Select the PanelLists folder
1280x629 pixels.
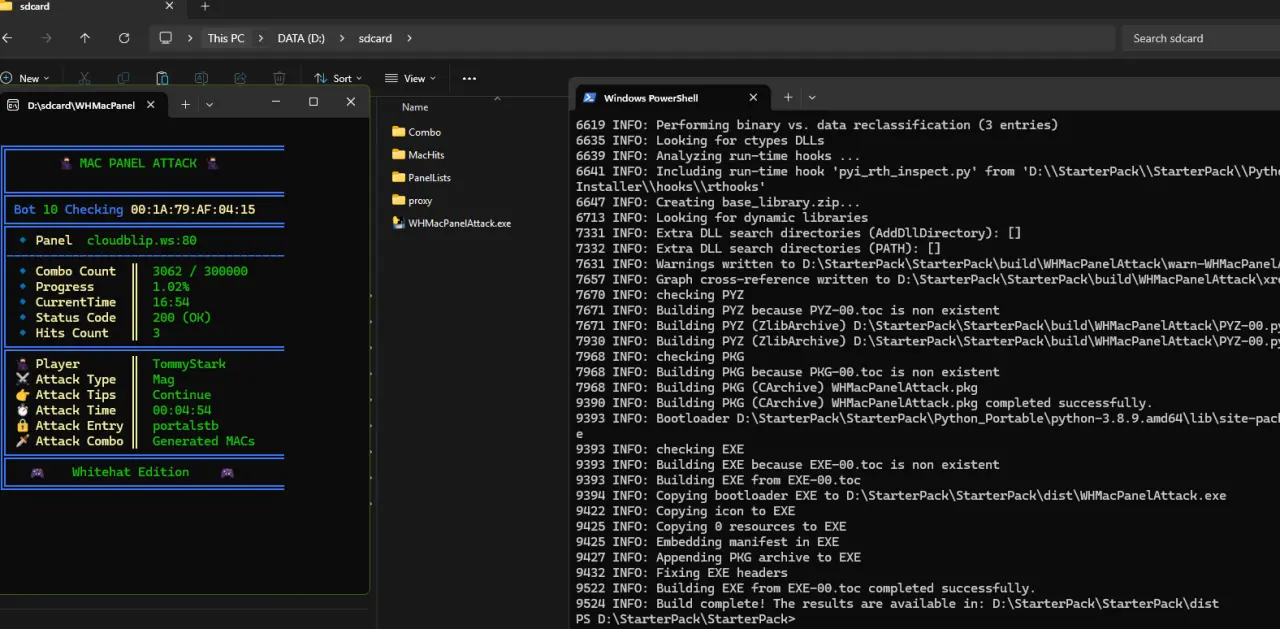pos(429,178)
